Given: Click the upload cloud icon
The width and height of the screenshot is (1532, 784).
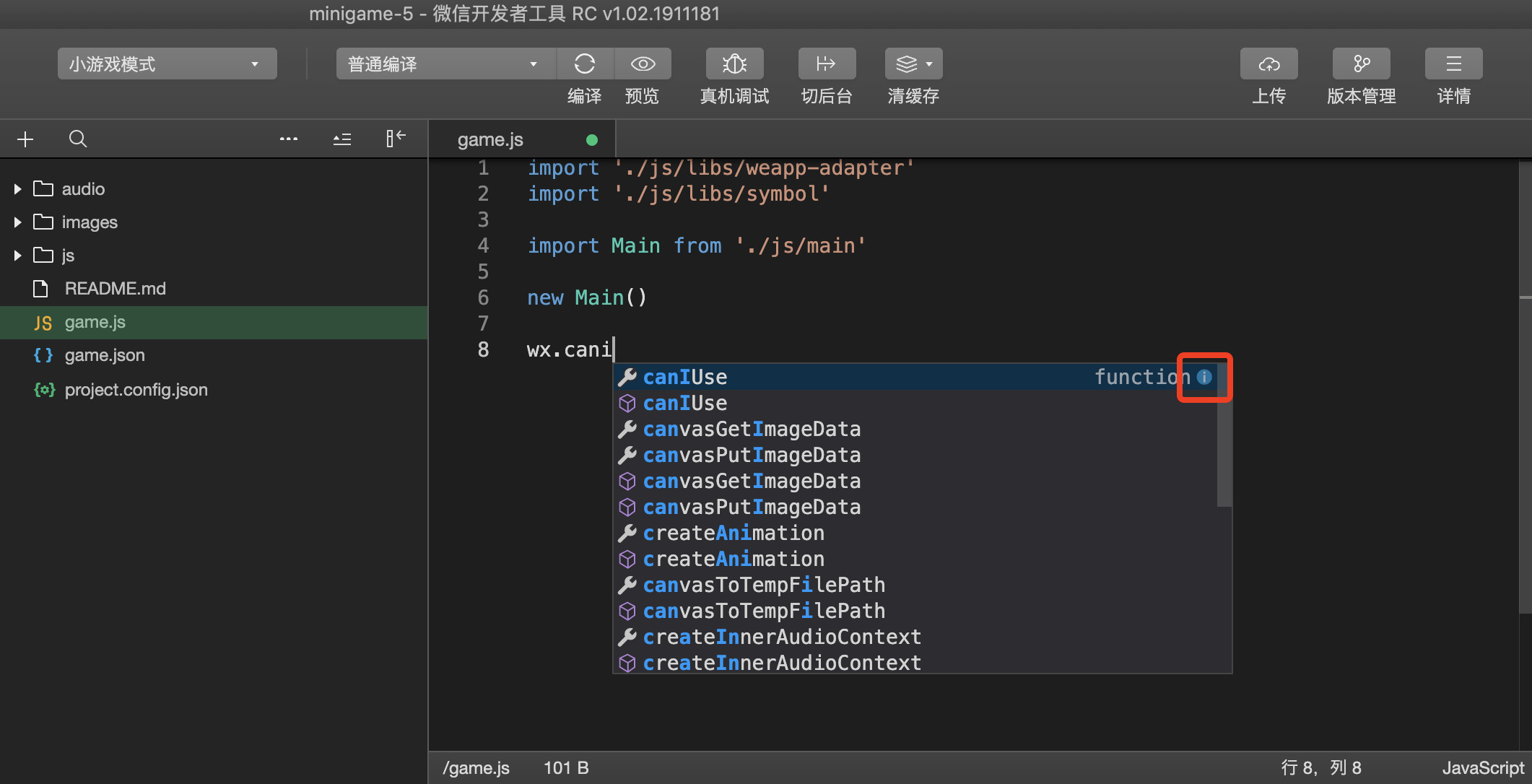Looking at the screenshot, I should coord(1268,64).
